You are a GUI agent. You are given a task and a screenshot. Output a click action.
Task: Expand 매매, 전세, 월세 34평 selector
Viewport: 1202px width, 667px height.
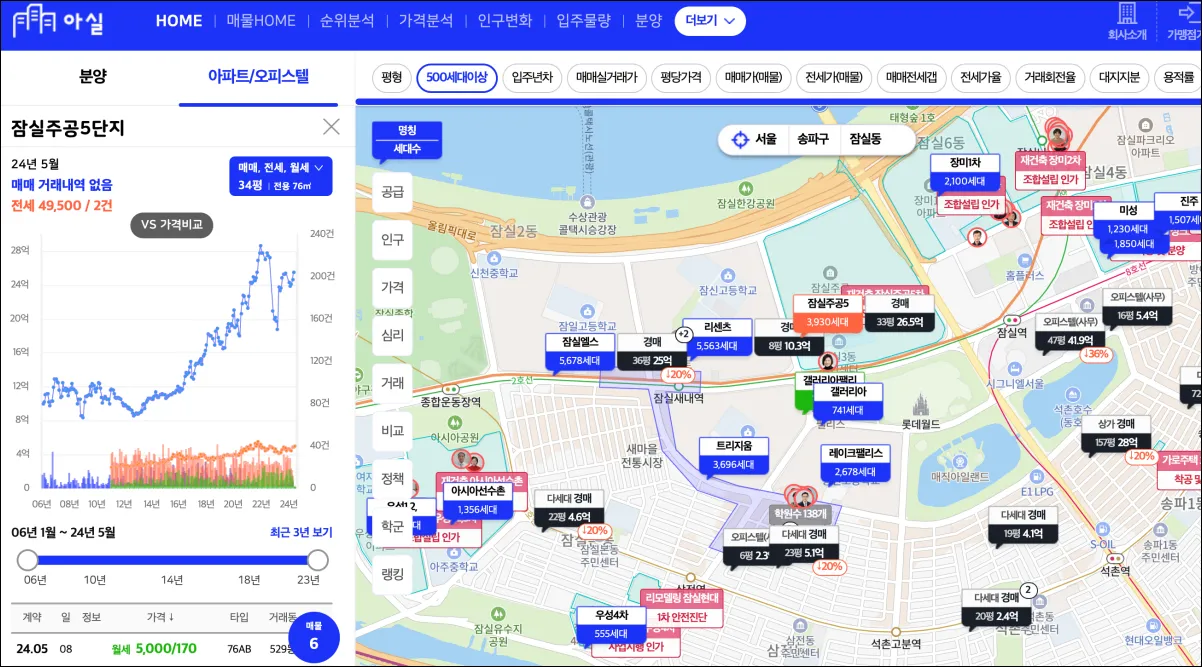279,176
